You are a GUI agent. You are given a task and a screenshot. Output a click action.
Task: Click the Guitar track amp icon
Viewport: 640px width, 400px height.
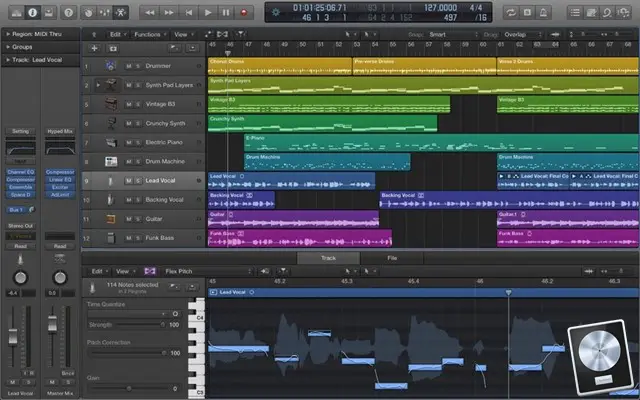click(x=109, y=218)
